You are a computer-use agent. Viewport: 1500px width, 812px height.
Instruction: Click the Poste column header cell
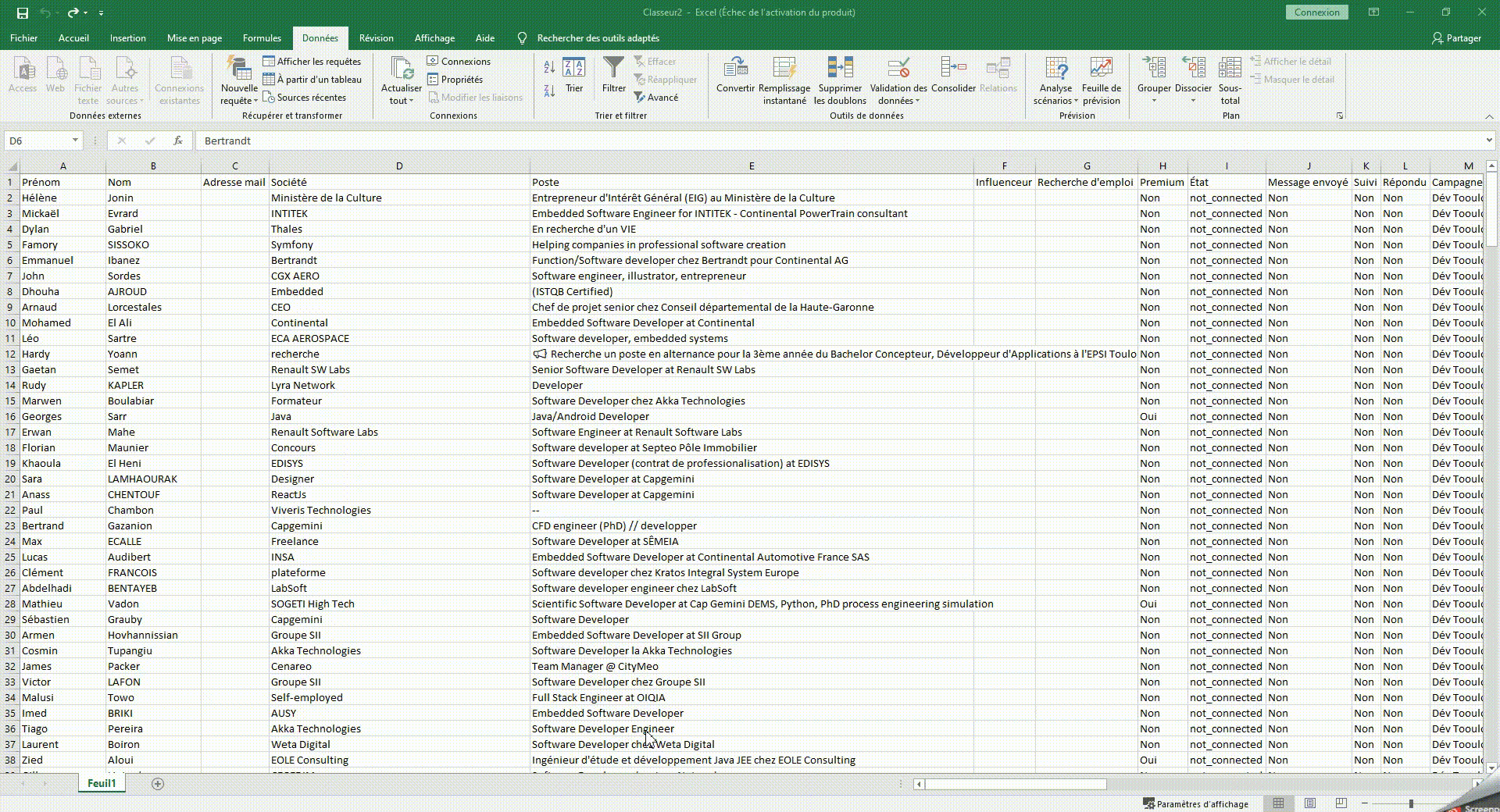(752, 182)
